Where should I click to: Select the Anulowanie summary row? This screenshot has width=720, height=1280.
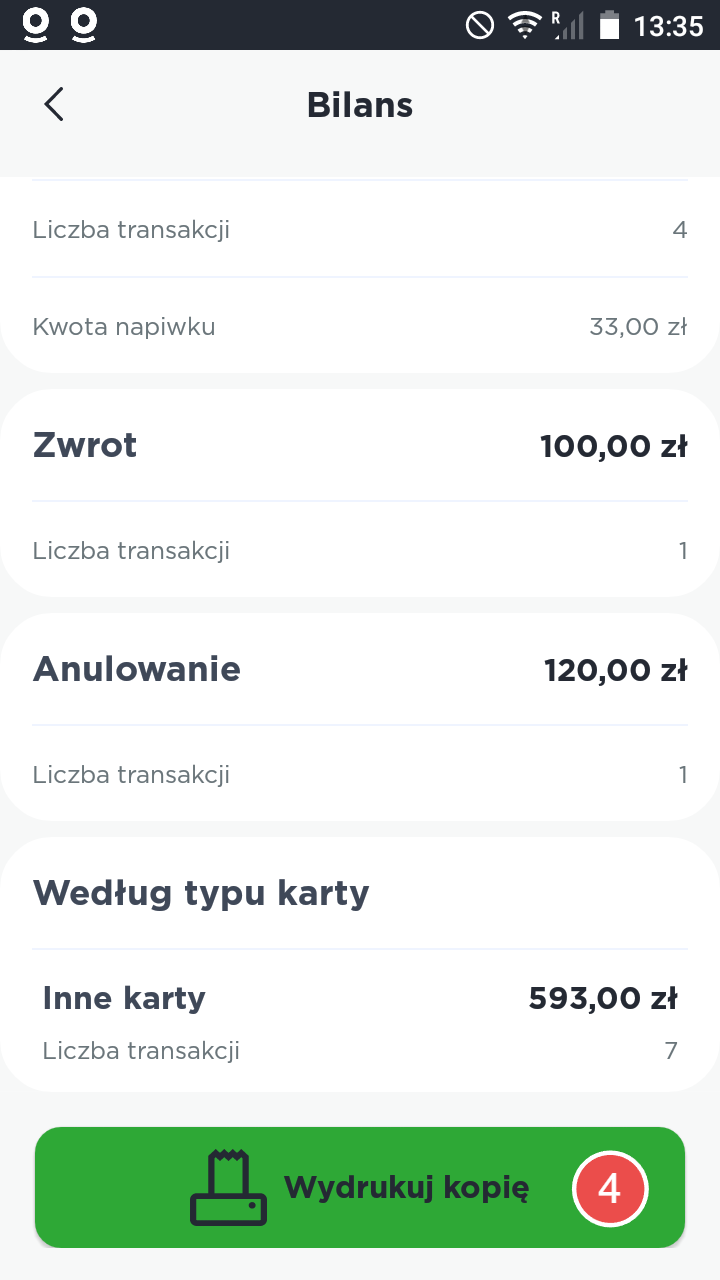(x=360, y=669)
